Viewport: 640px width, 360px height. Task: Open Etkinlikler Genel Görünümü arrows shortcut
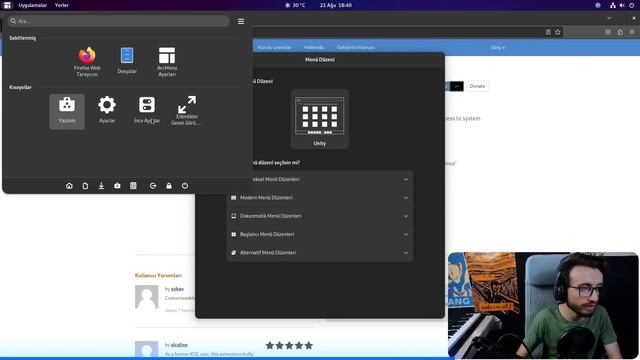tap(187, 111)
